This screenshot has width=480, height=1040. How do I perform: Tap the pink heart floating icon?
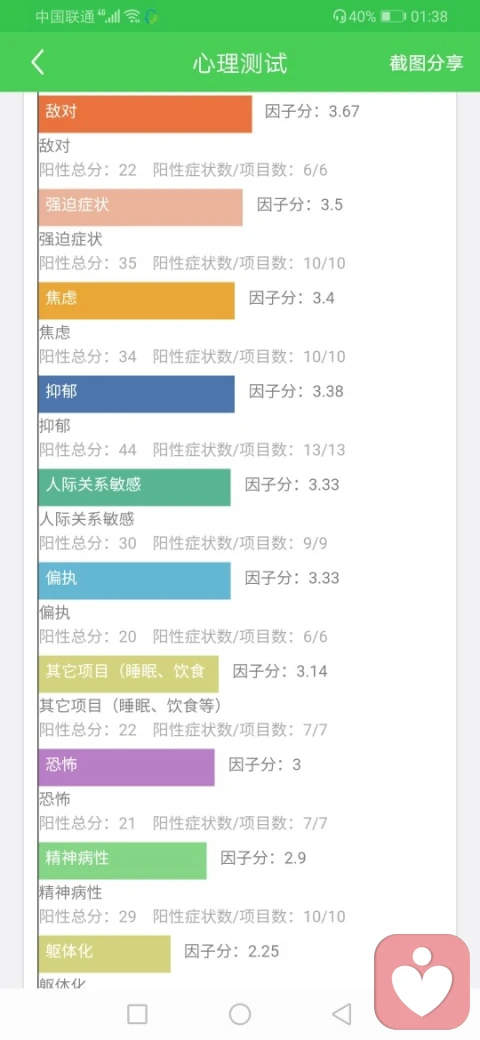pos(422,980)
